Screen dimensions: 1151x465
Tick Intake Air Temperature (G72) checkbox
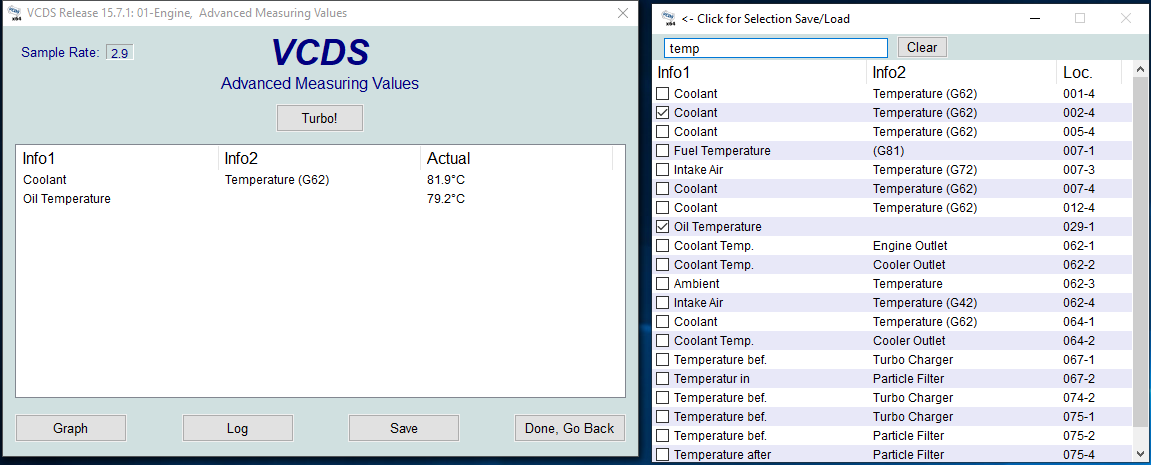click(663, 170)
